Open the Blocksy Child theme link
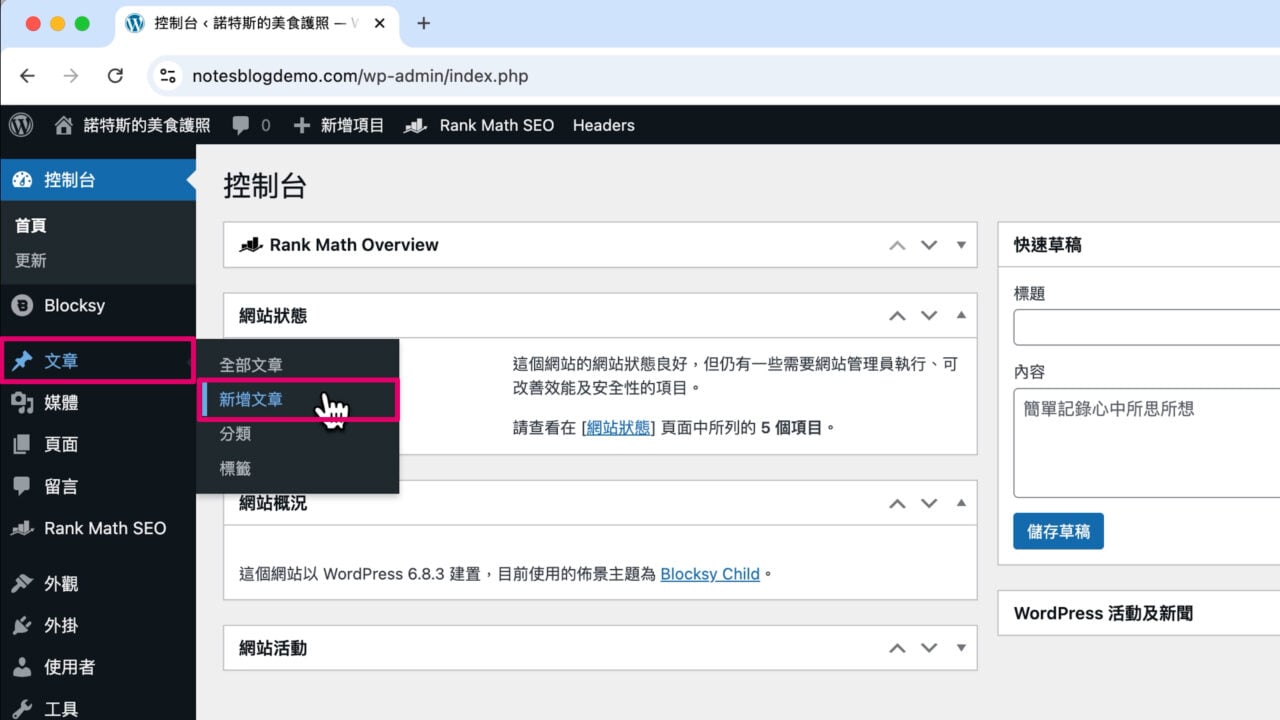 710,574
